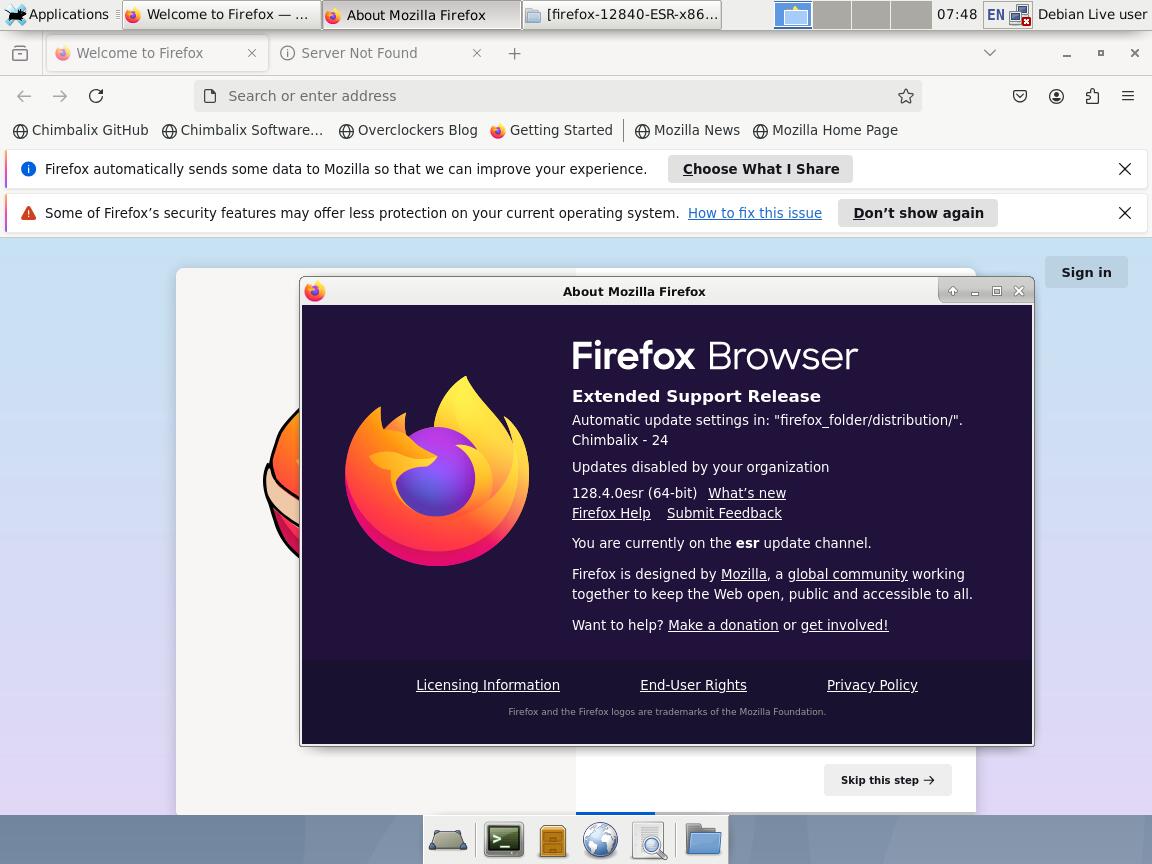
Task: Open the Getting Started bookmark
Action: click(x=551, y=130)
